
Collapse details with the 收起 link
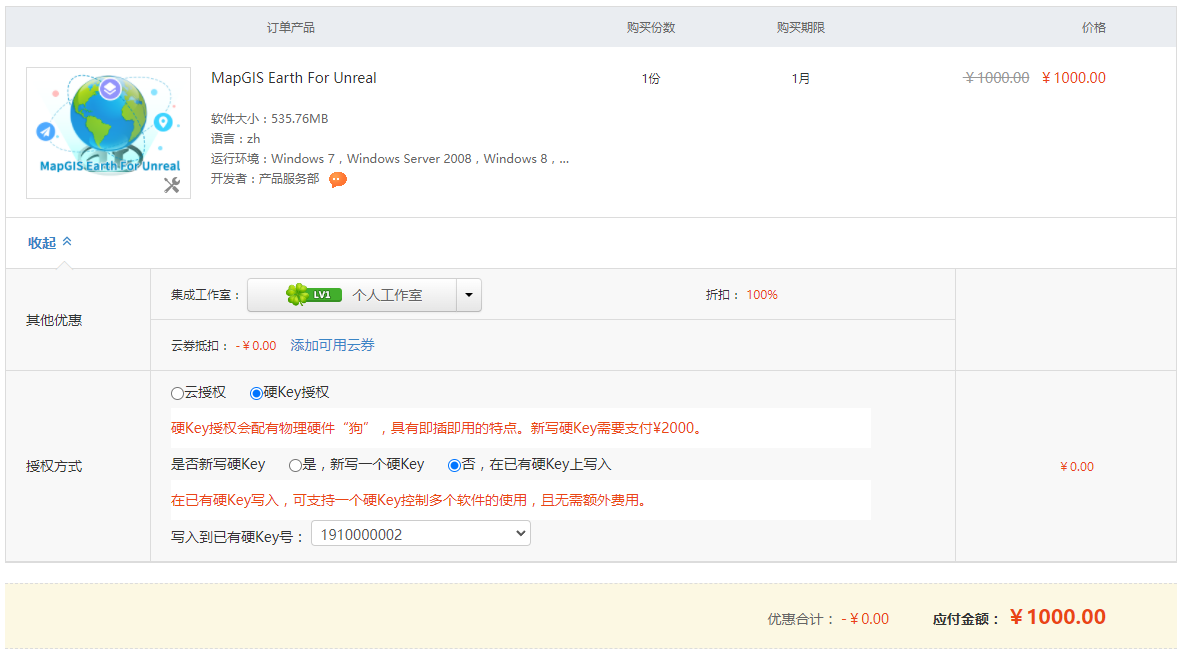(50, 242)
